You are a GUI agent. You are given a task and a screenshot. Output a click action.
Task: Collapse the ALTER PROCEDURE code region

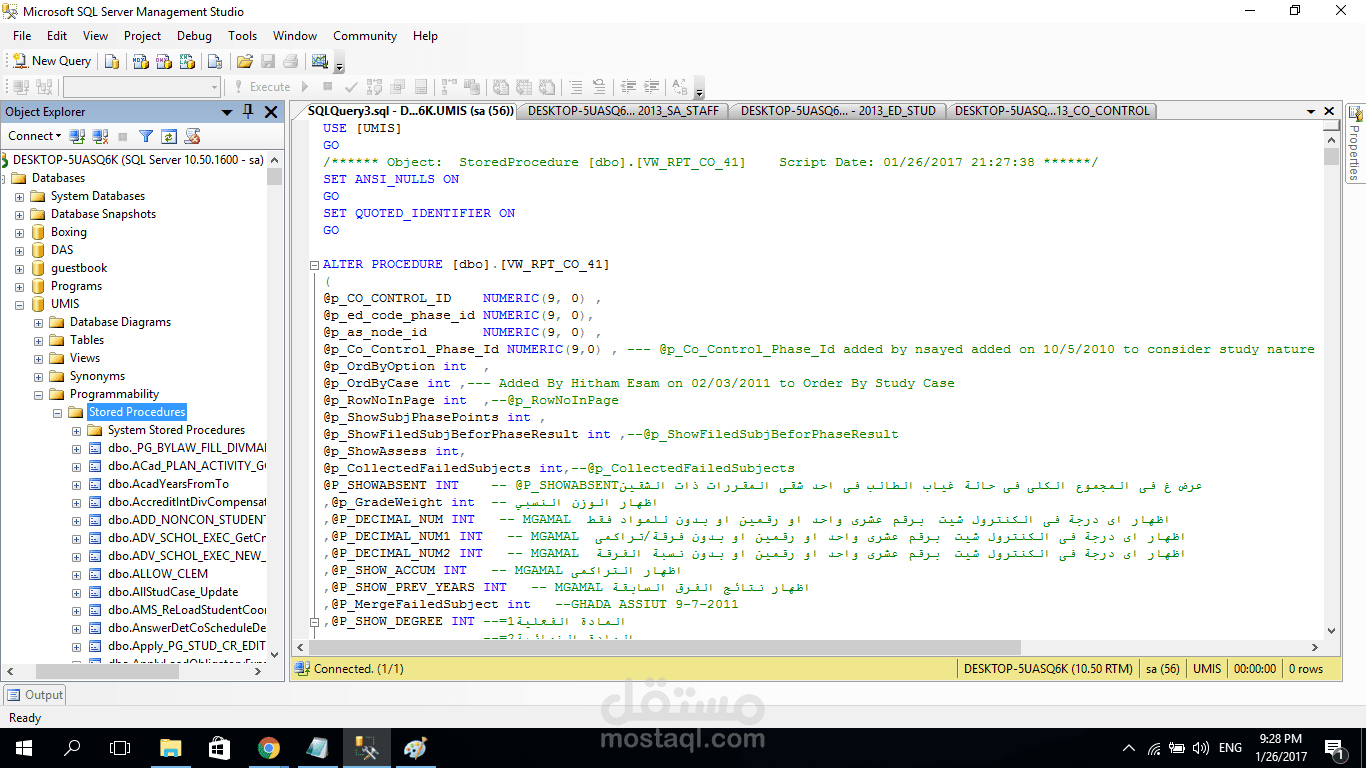(x=314, y=265)
